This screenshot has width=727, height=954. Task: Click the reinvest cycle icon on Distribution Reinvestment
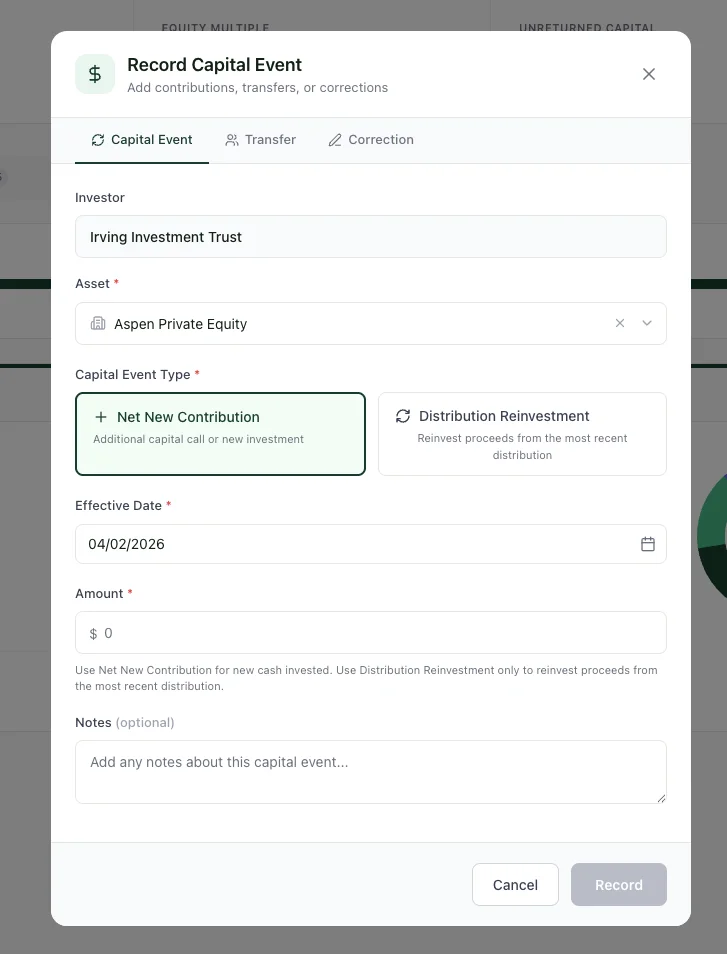[x=403, y=416]
